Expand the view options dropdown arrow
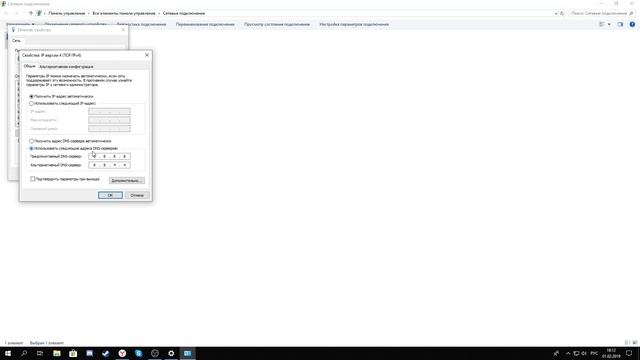This screenshot has height=360, width=640. click(609, 24)
